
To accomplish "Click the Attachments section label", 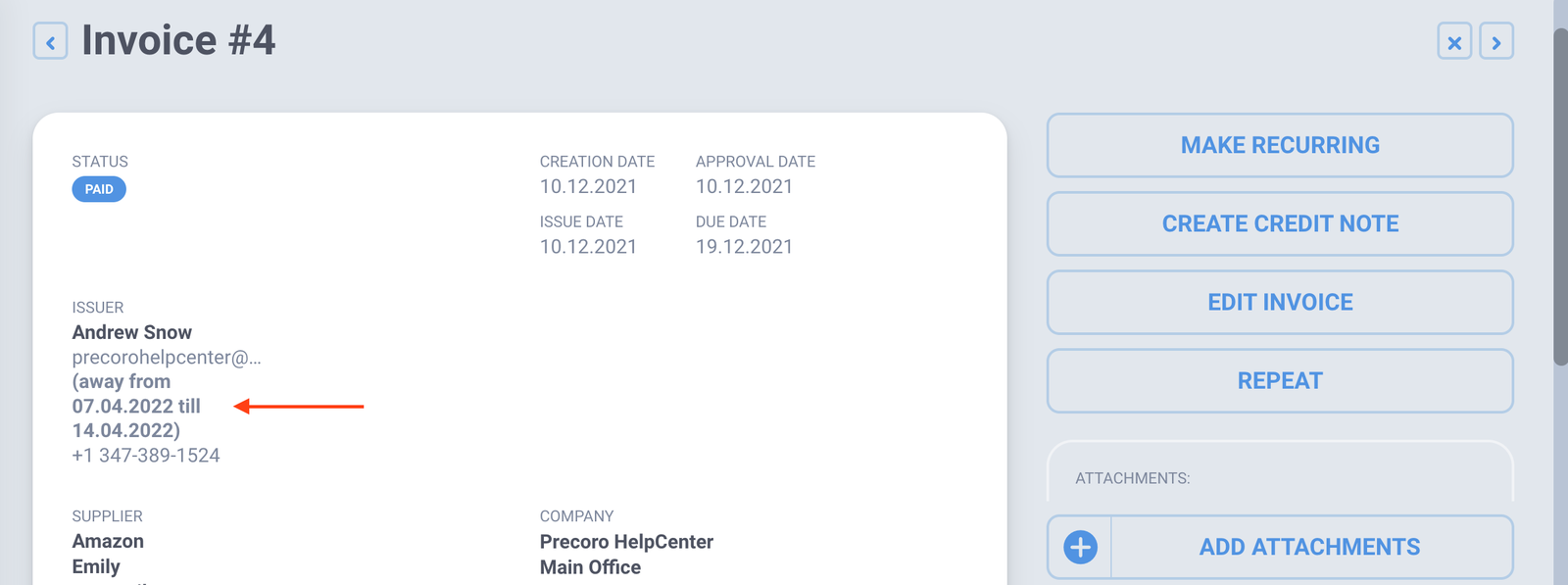I will click(x=1133, y=478).
